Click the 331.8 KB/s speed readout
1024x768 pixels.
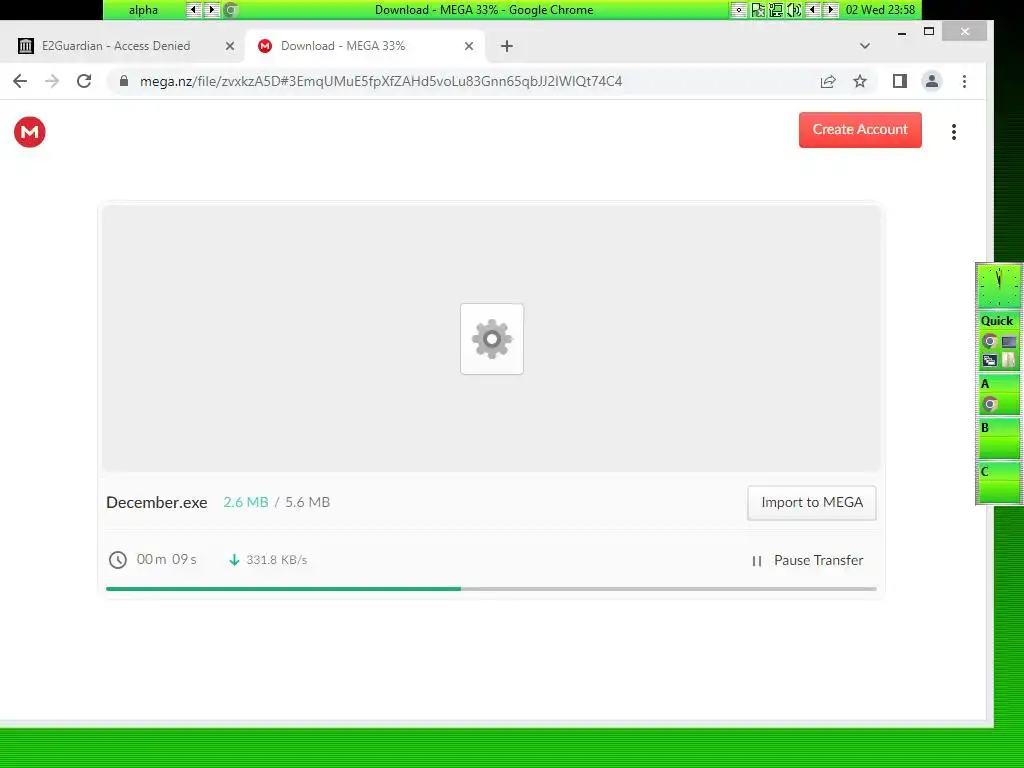(x=276, y=560)
